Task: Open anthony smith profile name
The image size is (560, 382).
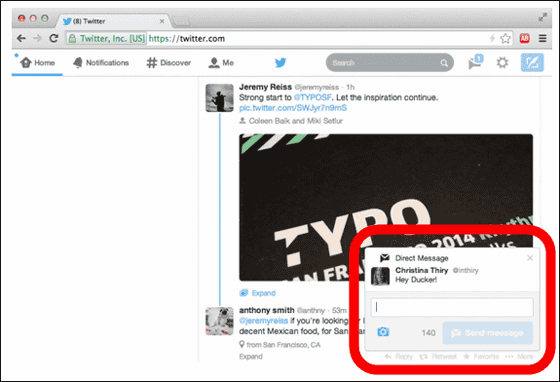Action: (266, 310)
